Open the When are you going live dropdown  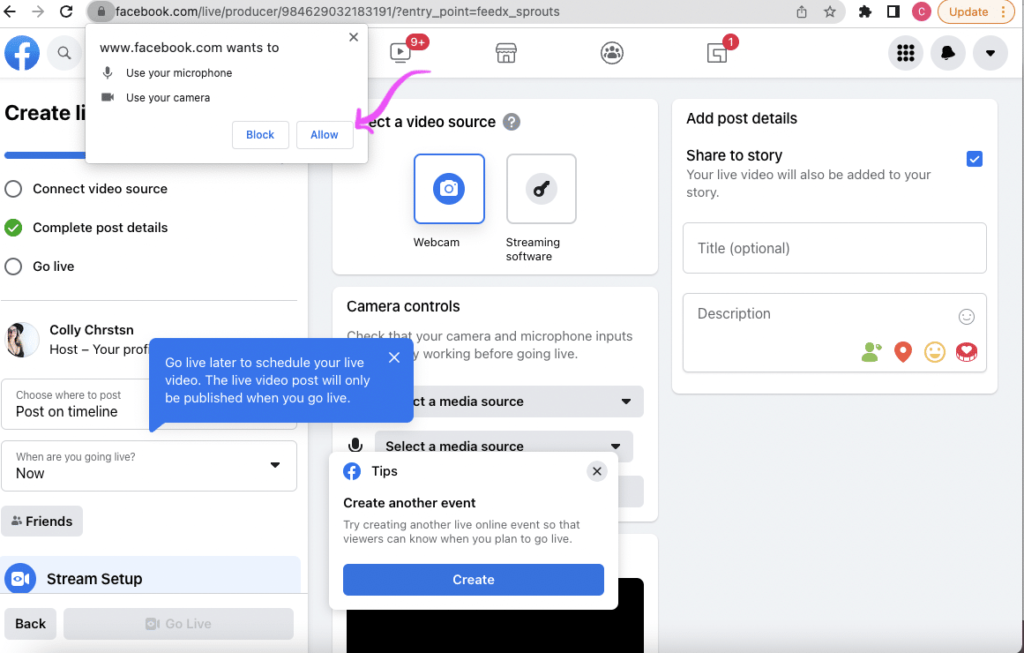coord(149,466)
